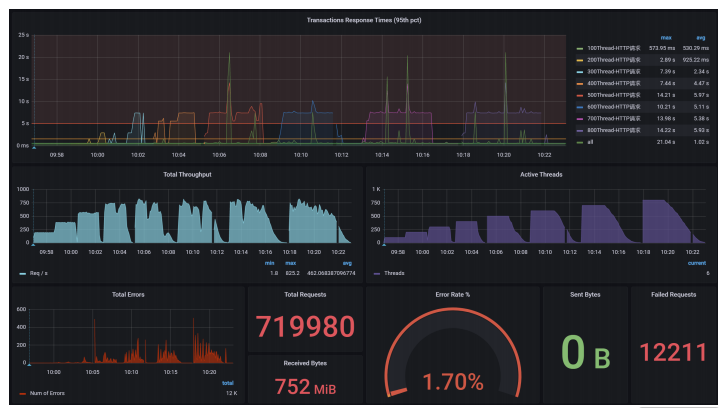Toggle the Num of Errors series label

[x=47, y=393]
